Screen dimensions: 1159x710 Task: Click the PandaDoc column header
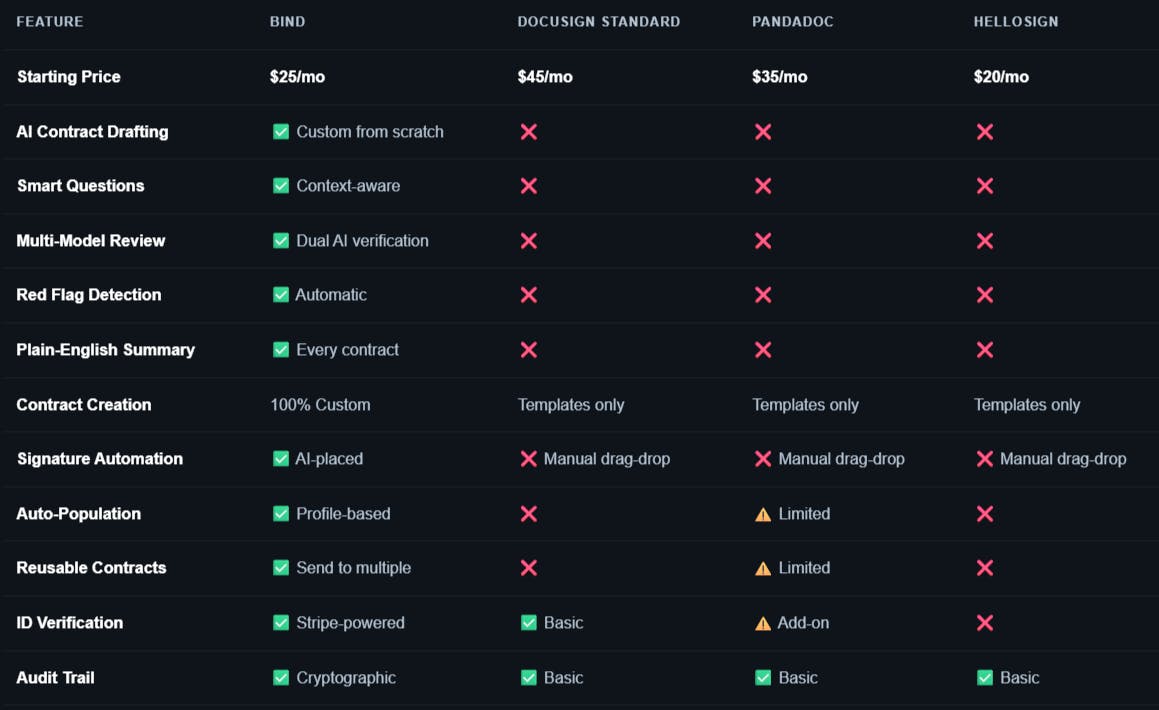tap(792, 21)
